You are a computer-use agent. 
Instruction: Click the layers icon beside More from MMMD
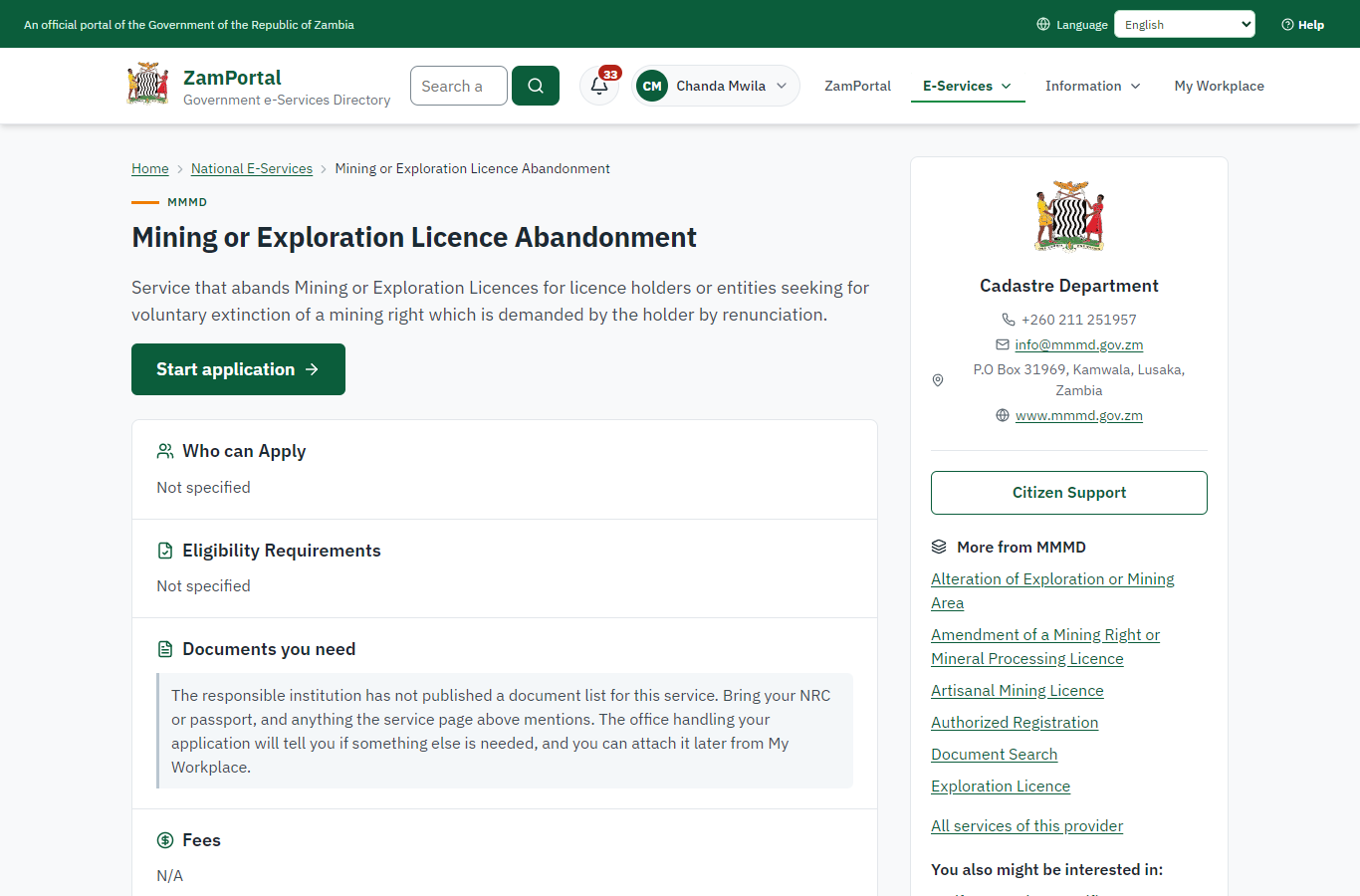(x=939, y=547)
